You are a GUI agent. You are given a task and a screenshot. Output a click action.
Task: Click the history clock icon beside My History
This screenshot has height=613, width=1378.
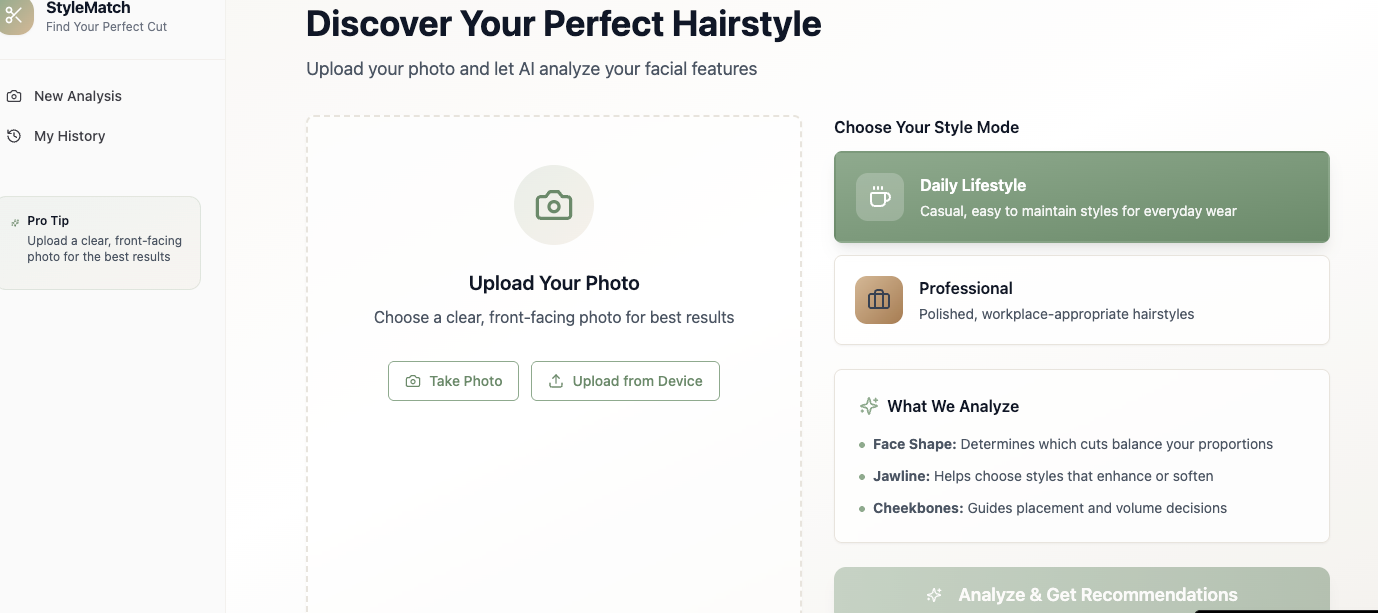coord(14,136)
